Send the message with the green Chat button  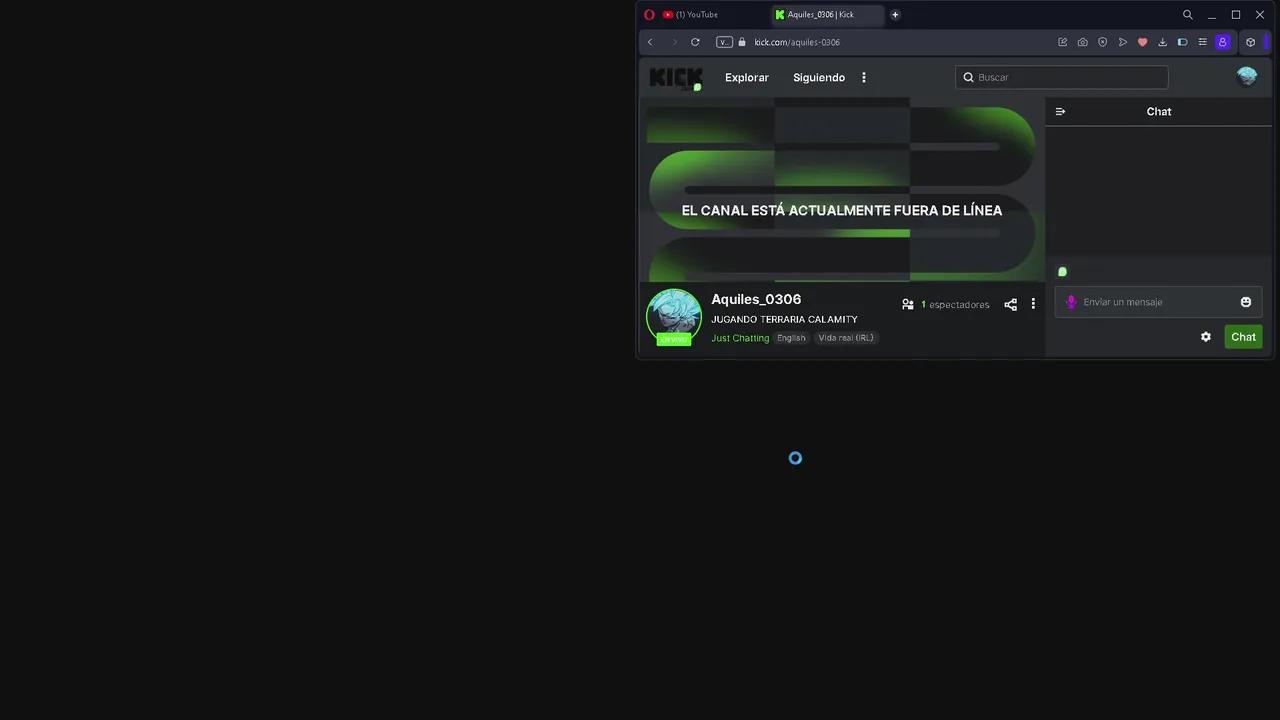[x=1243, y=337]
